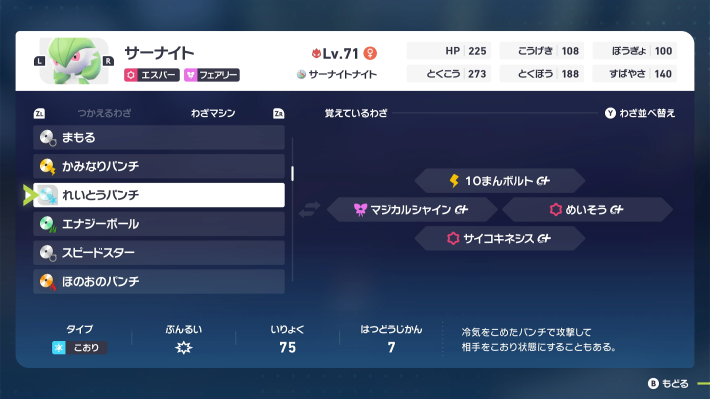Click the れいとうパンチ ice disc icon
Screen dimensions: 710x399
(48, 195)
